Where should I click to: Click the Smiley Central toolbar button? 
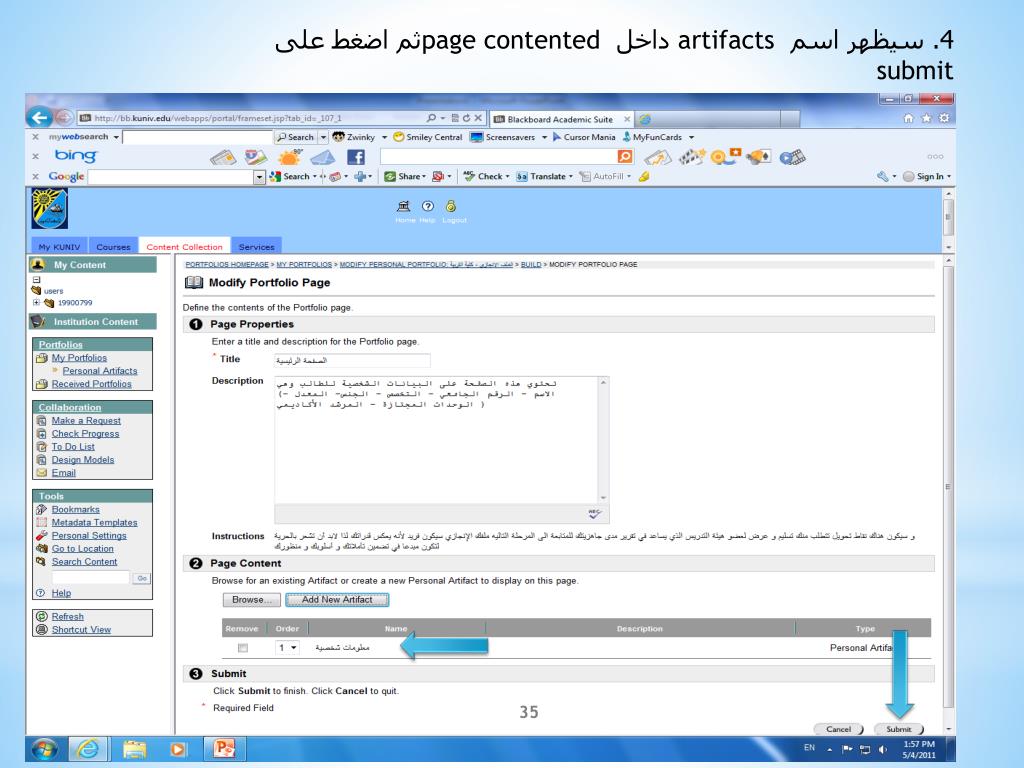428,137
